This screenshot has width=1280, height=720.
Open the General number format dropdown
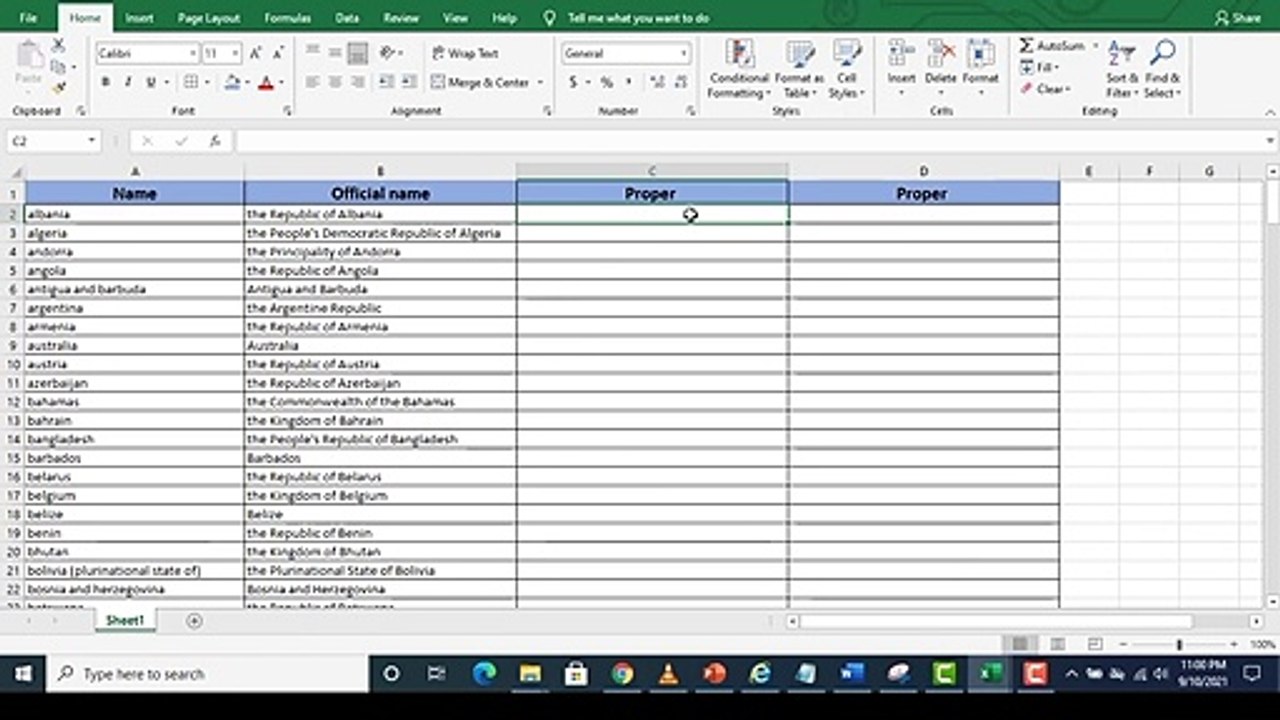[684, 53]
